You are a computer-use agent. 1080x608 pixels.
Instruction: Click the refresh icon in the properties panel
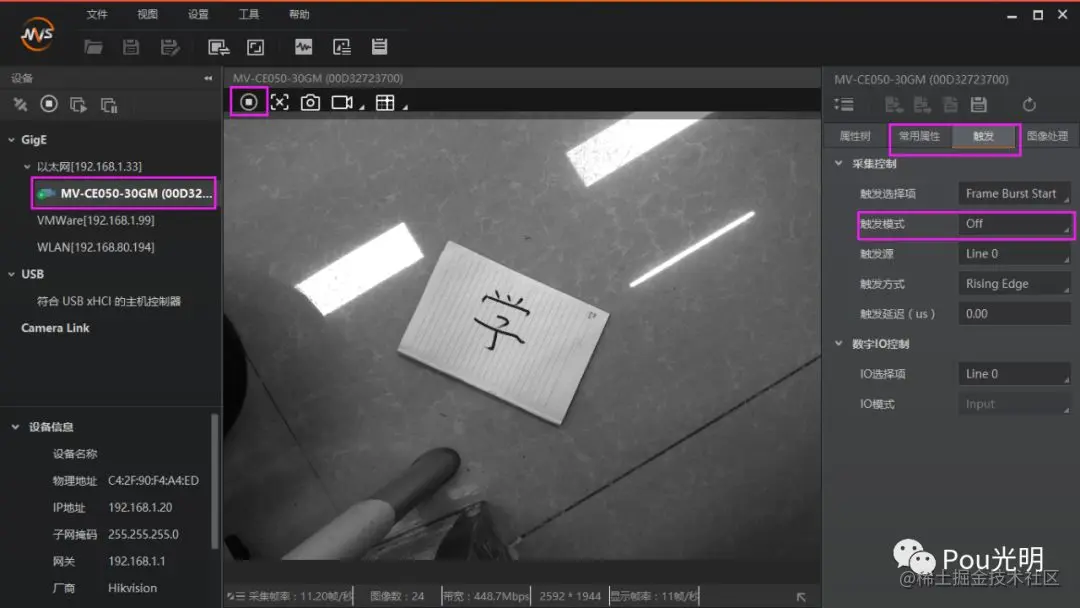coord(1029,105)
